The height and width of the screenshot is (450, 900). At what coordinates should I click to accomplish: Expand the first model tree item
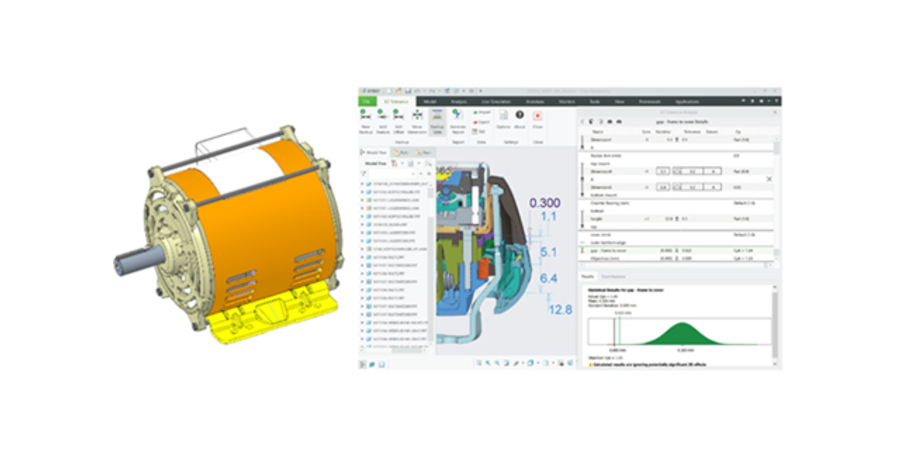362,186
